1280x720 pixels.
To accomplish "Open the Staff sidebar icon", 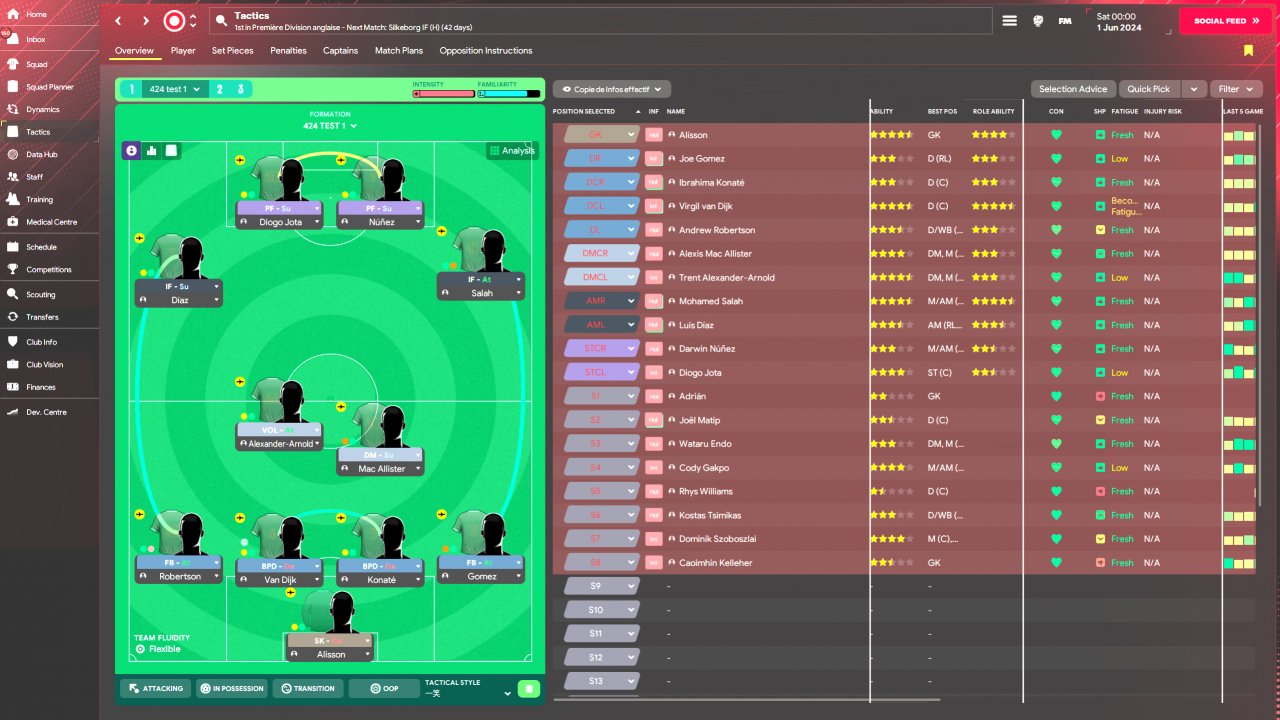I will tap(13, 177).
